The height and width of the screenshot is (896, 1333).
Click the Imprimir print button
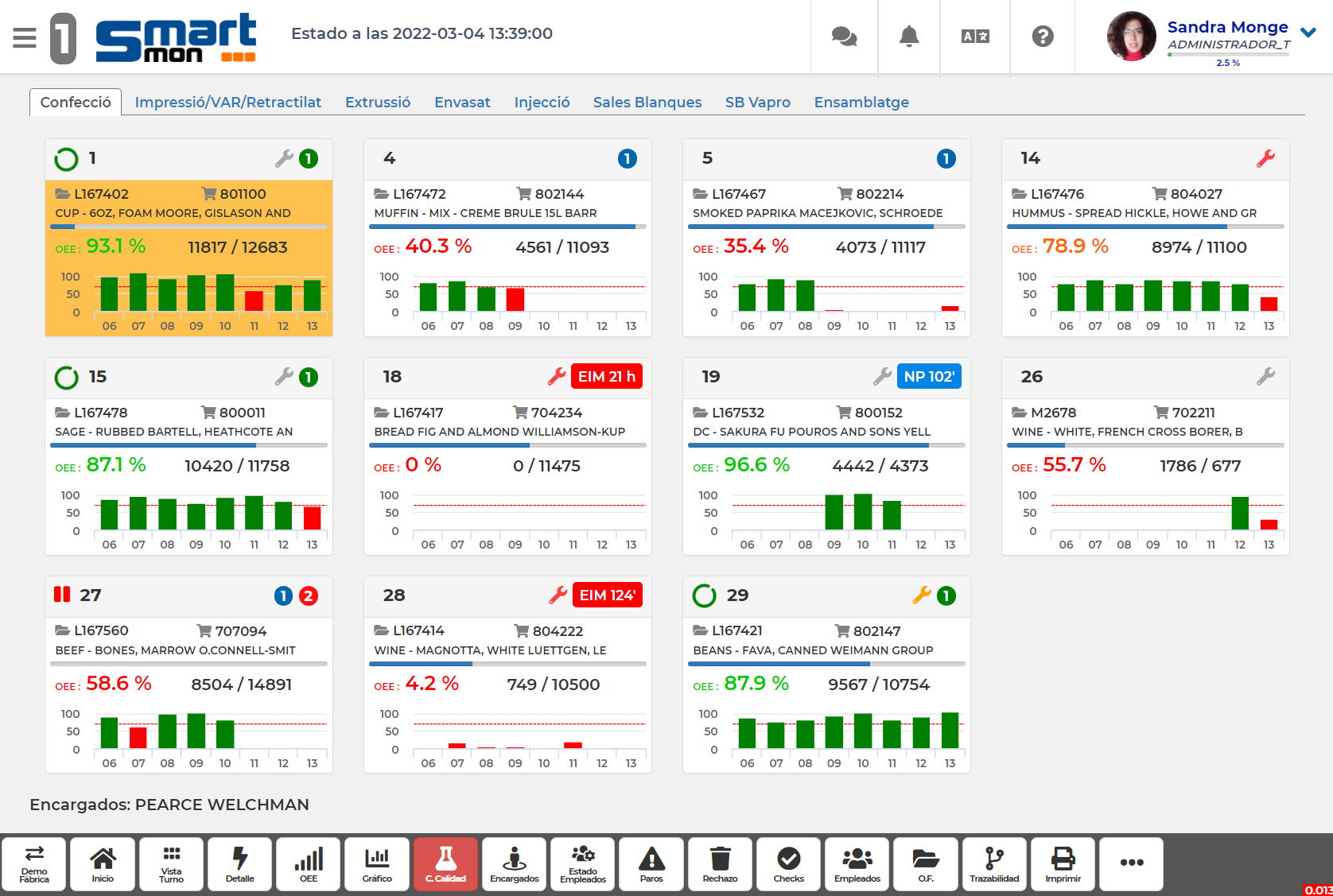[x=1062, y=864]
